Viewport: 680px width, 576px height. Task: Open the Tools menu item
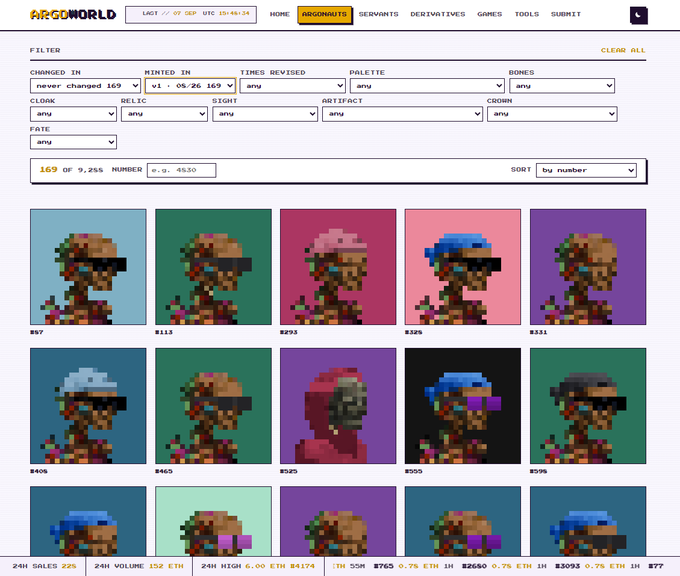526,14
